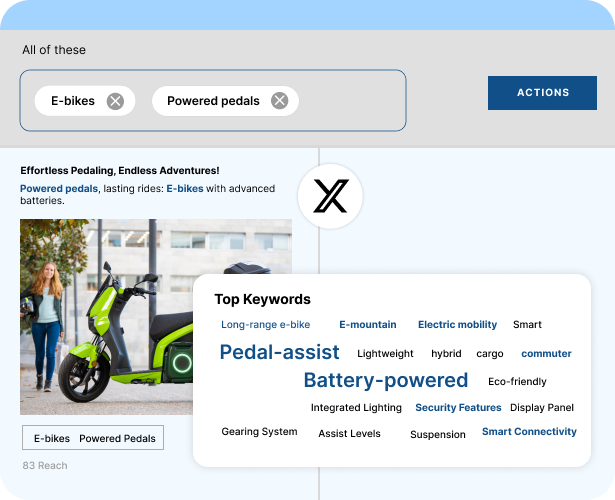Select the Pedal-assist keyword

click(x=279, y=352)
